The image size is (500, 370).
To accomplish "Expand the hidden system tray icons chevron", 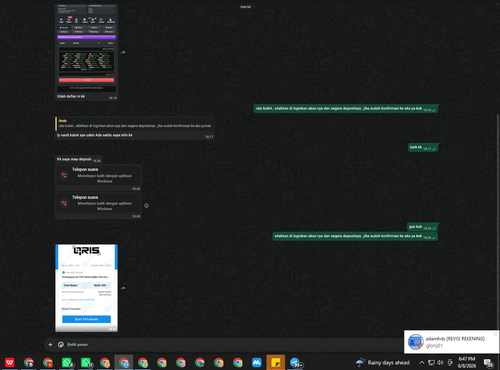I will click(422, 362).
